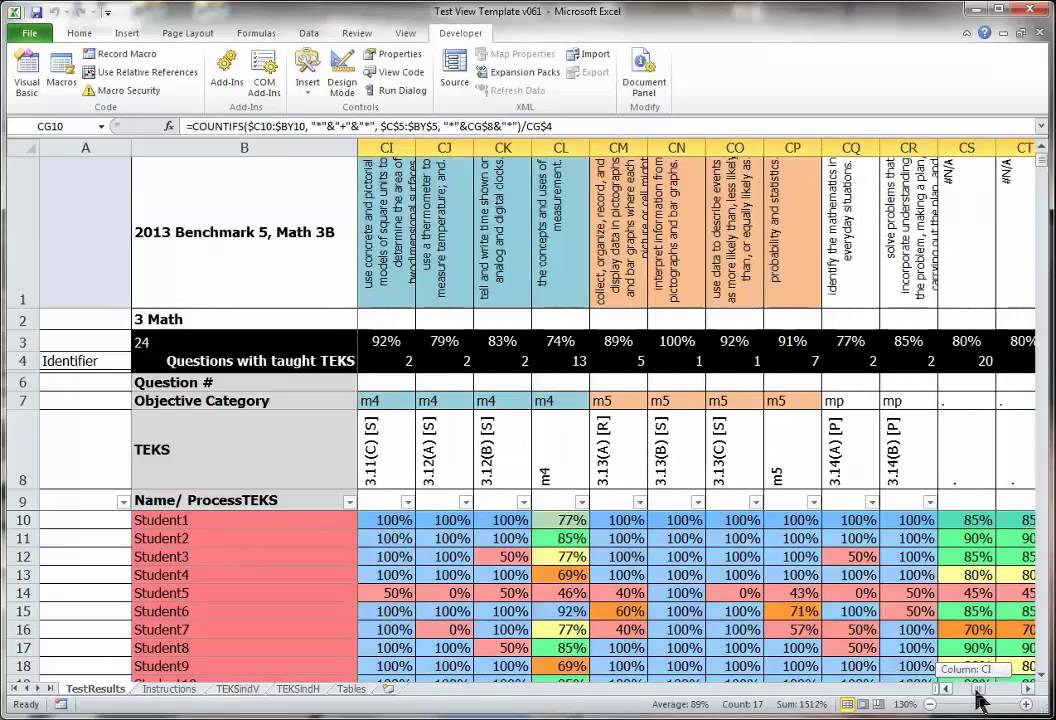Select column header CM
The image size is (1056, 720).
(618, 148)
